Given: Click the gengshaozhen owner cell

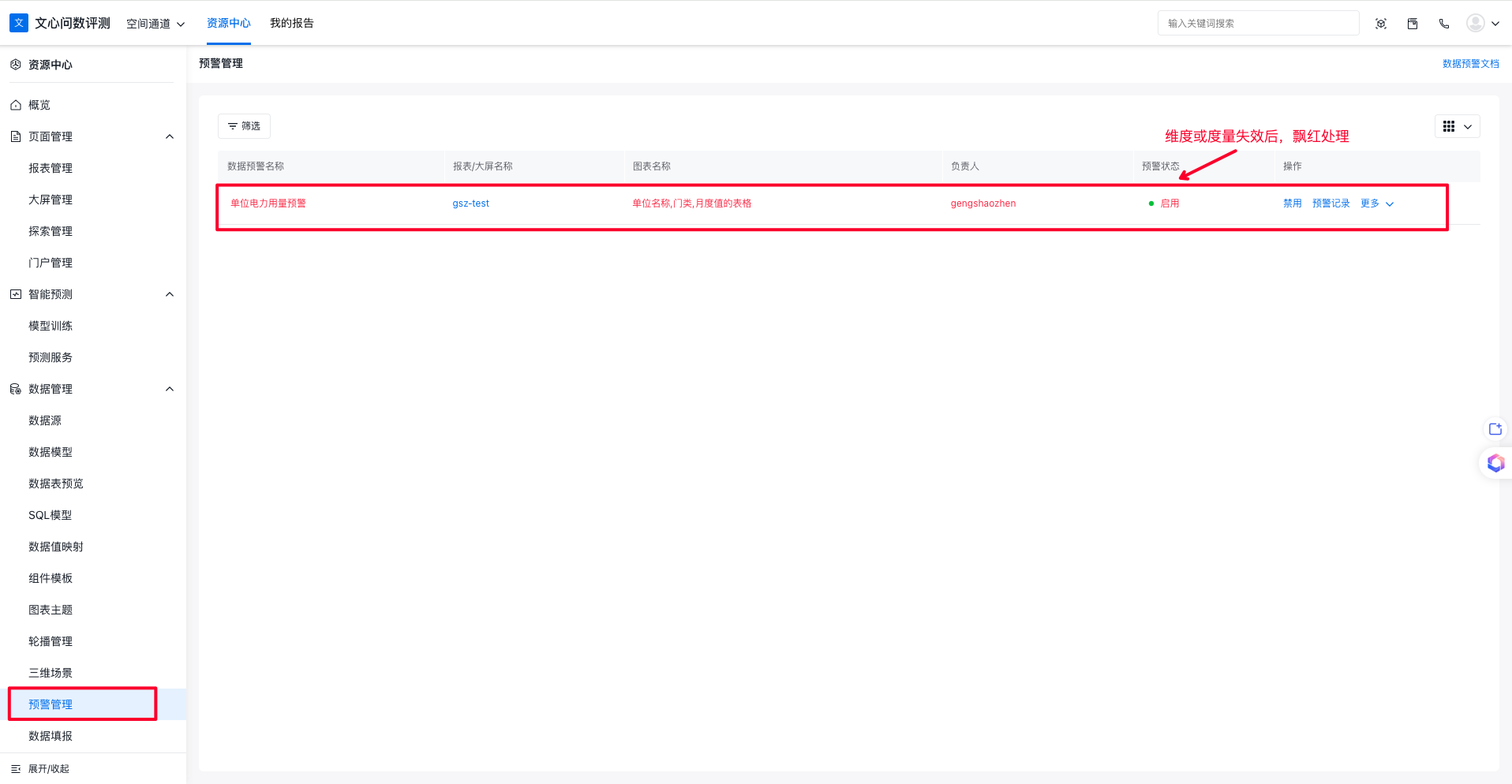Looking at the screenshot, I should point(983,203).
